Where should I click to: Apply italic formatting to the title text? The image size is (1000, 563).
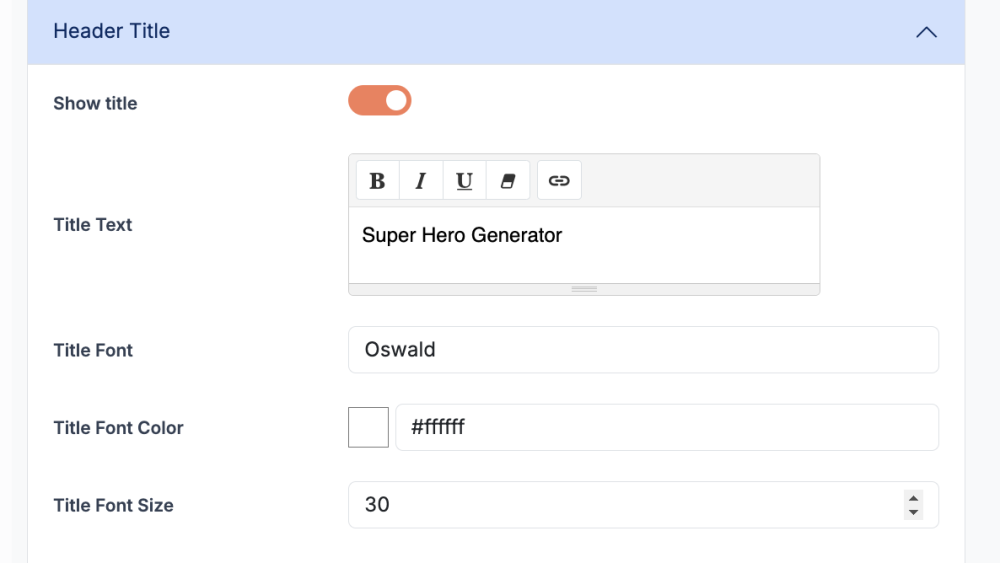[421, 181]
